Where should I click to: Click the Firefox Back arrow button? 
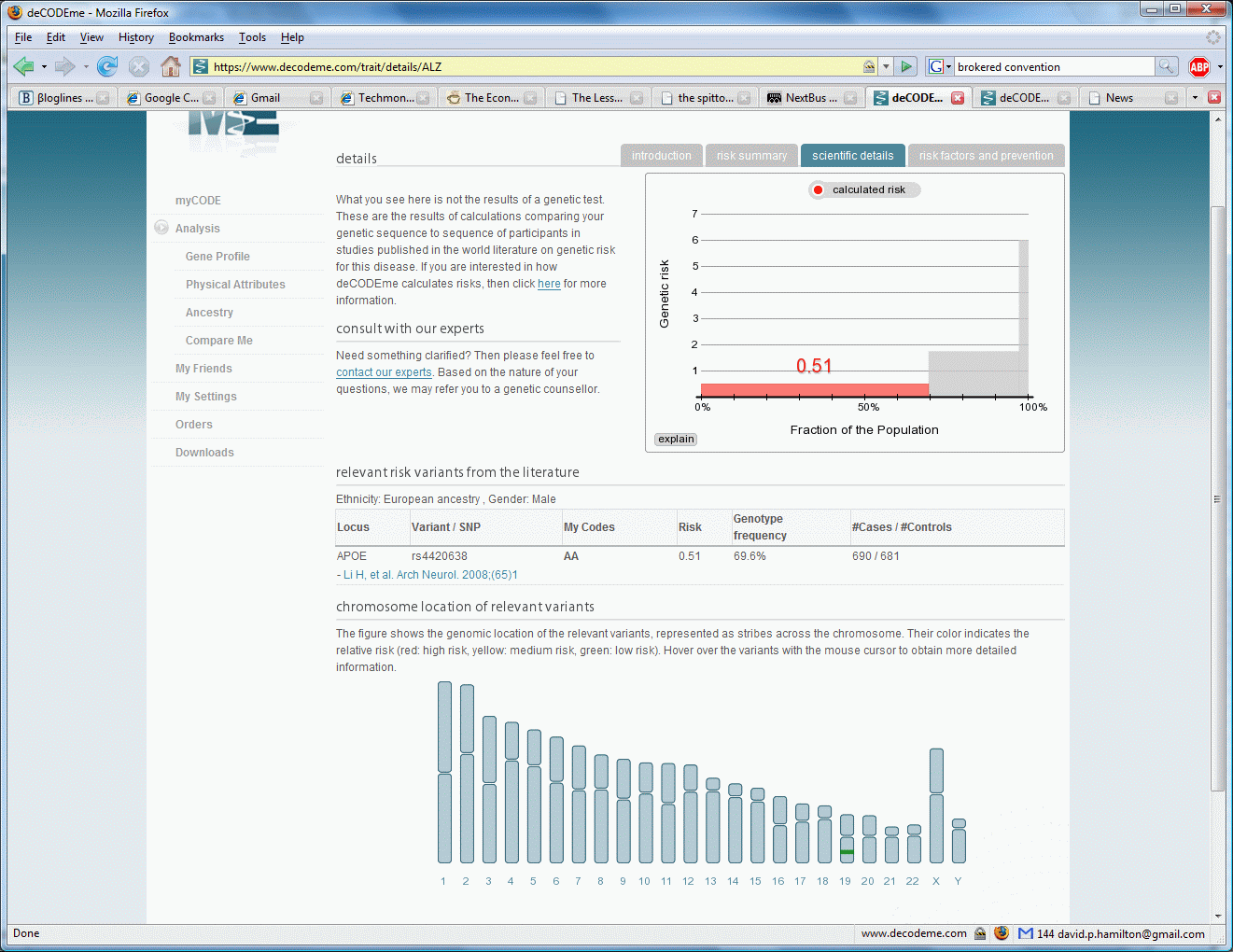coord(24,66)
